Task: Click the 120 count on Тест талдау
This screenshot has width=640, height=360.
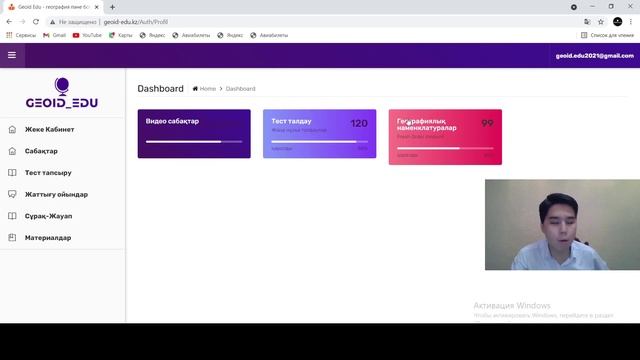Action: tap(359, 123)
